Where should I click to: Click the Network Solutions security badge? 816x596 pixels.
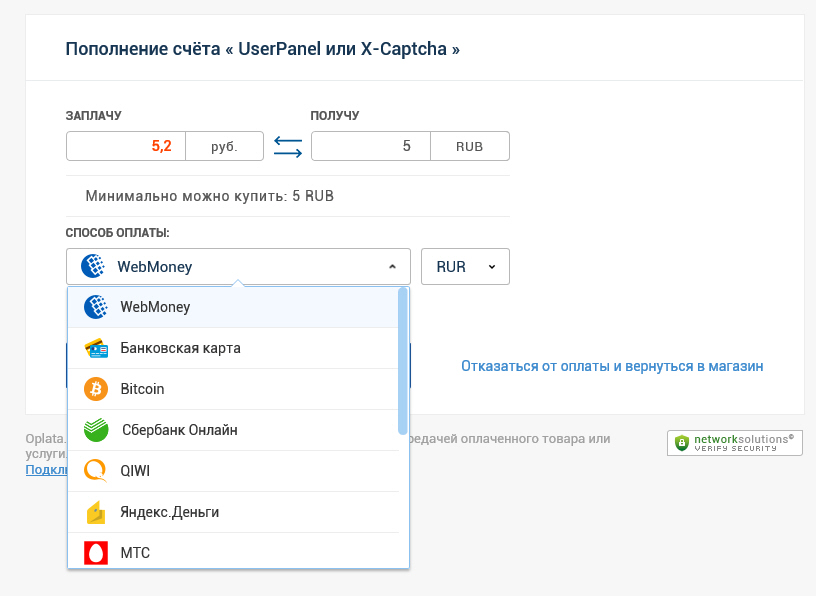(735, 442)
